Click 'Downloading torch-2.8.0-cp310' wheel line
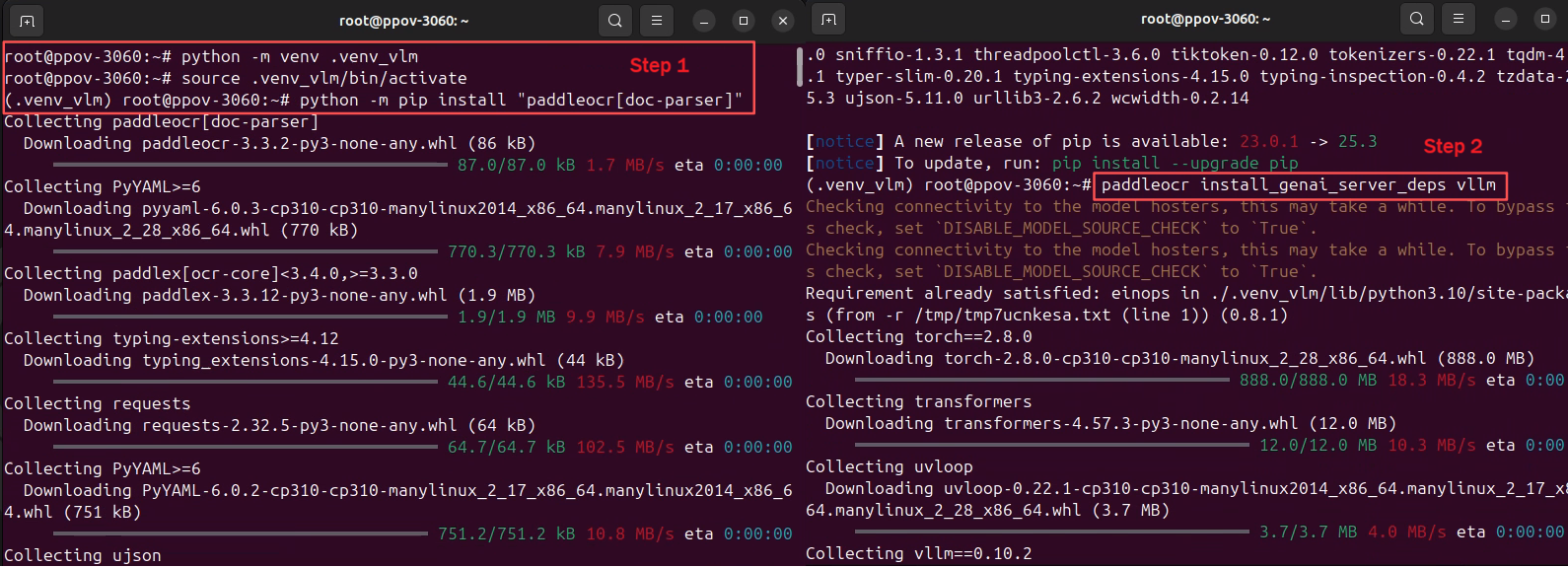The width and height of the screenshot is (1568, 568). [x=1180, y=358]
